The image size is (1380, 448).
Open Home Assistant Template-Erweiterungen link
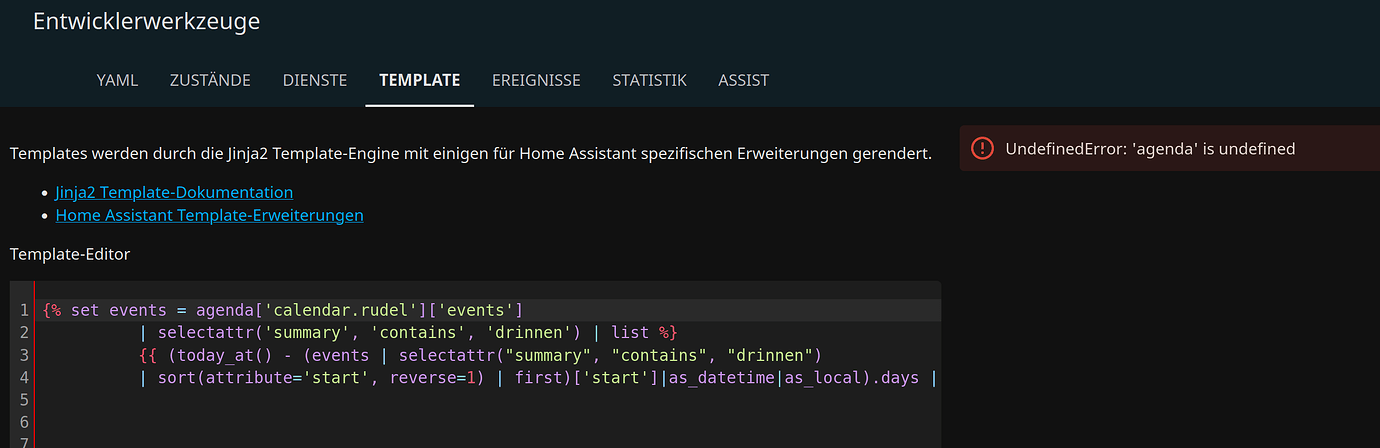tap(209, 215)
